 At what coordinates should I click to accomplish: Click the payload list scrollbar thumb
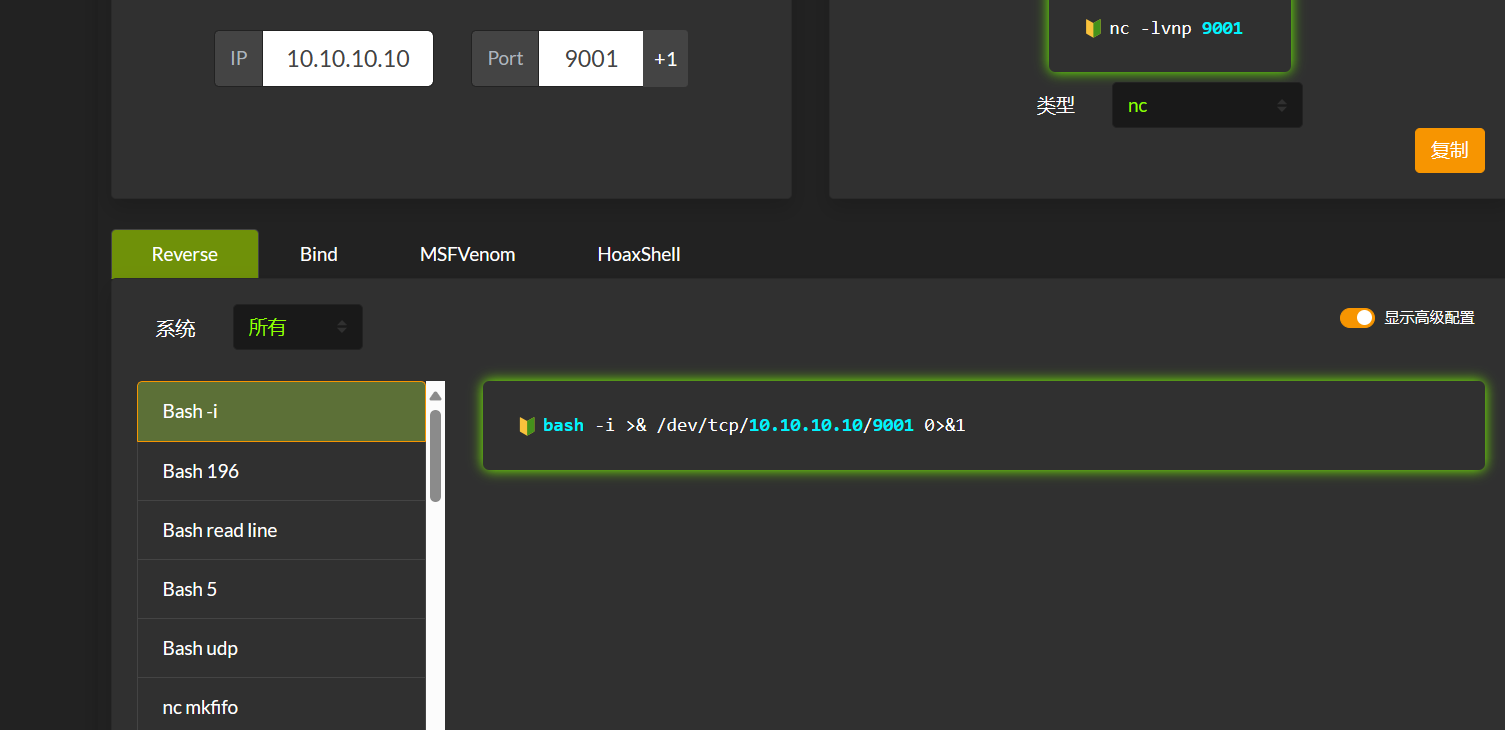tap(435, 456)
